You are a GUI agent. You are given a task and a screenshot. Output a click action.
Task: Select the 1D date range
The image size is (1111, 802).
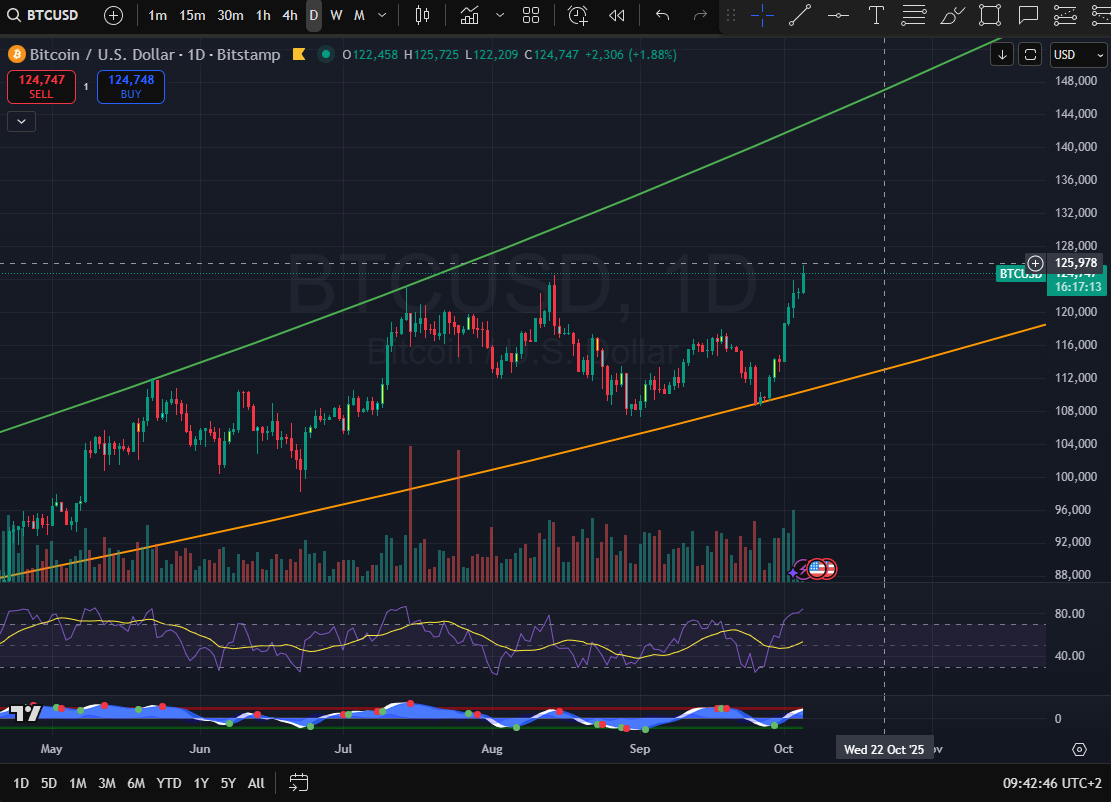click(21, 783)
